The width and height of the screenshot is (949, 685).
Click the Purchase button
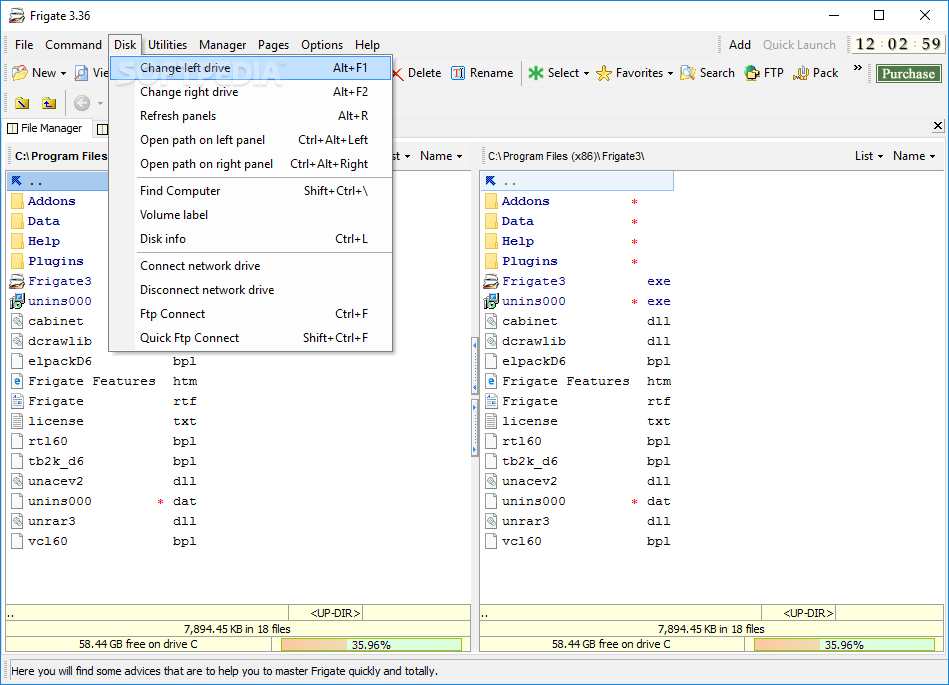click(908, 73)
